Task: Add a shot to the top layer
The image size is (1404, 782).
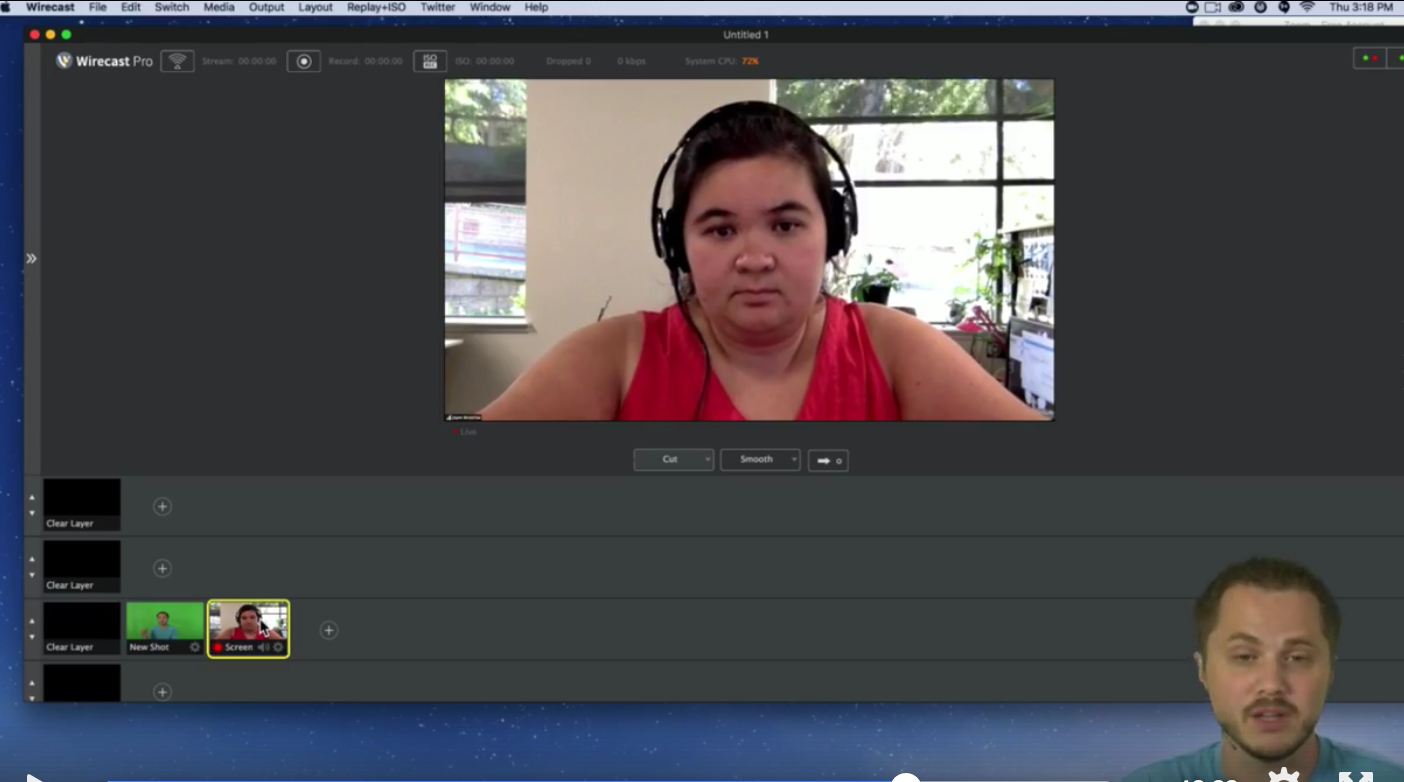Action: coord(162,506)
